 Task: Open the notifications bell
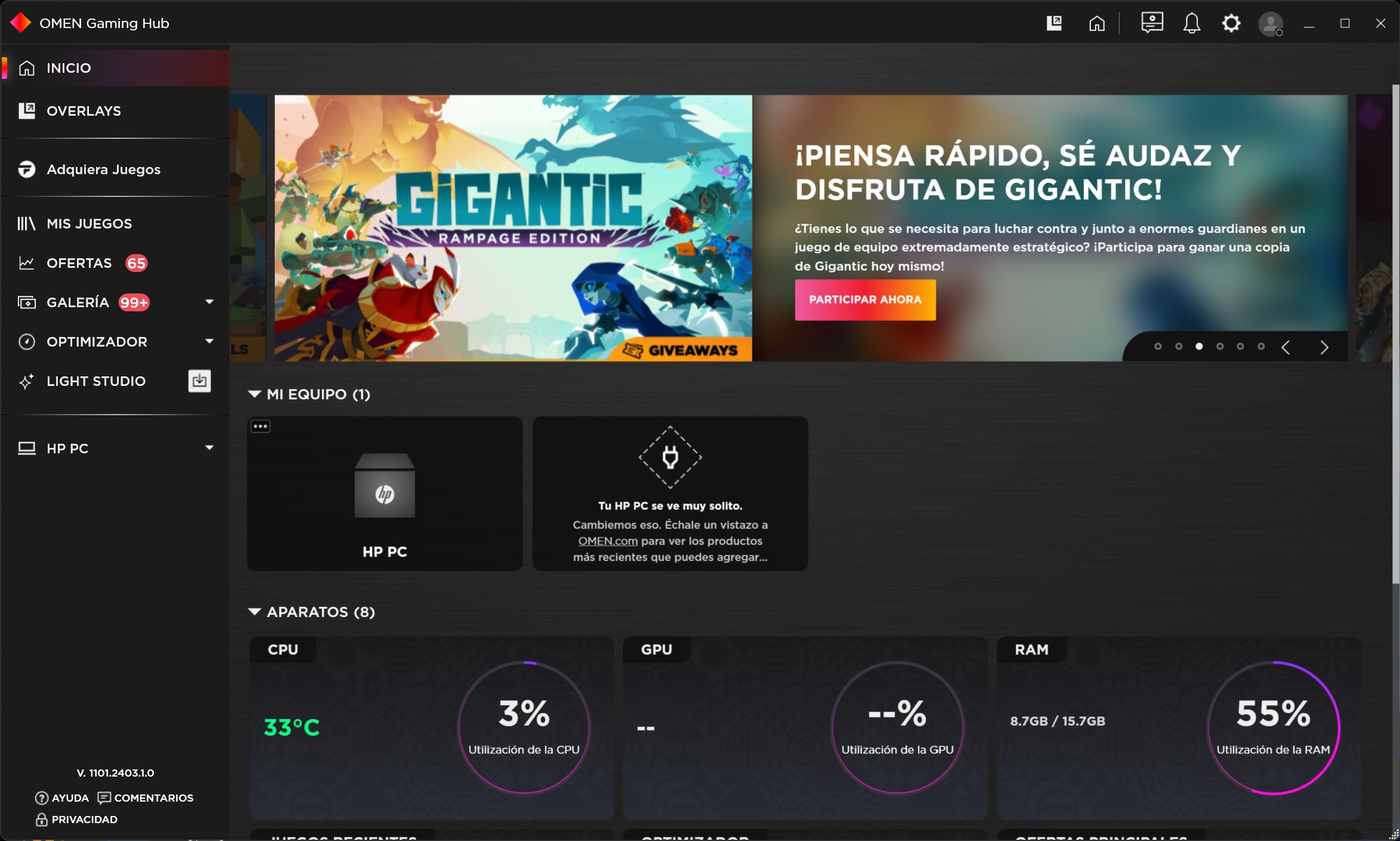click(x=1191, y=23)
